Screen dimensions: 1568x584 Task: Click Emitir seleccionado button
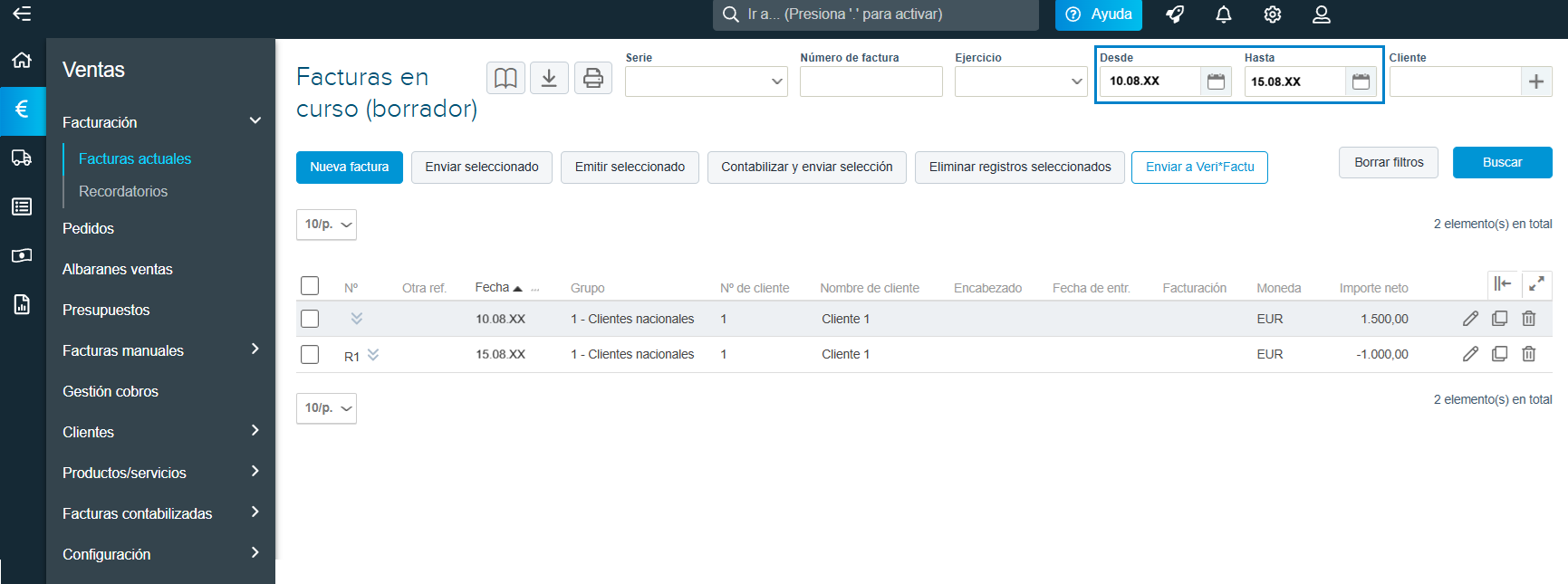tap(630, 168)
